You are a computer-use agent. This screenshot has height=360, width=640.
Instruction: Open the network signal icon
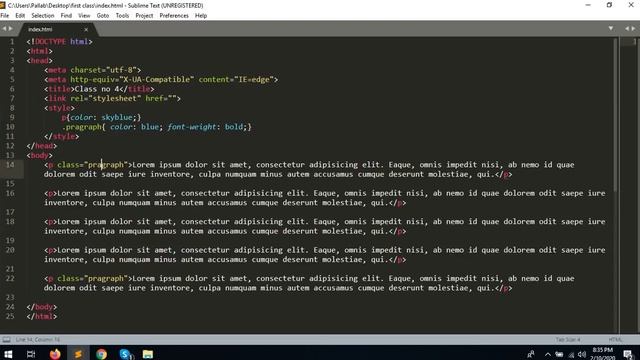(x=571, y=355)
